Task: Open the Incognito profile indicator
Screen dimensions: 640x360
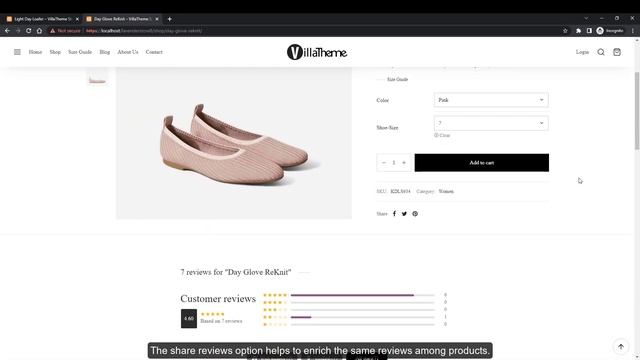Action: pyautogui.click(x=610, y=31)
